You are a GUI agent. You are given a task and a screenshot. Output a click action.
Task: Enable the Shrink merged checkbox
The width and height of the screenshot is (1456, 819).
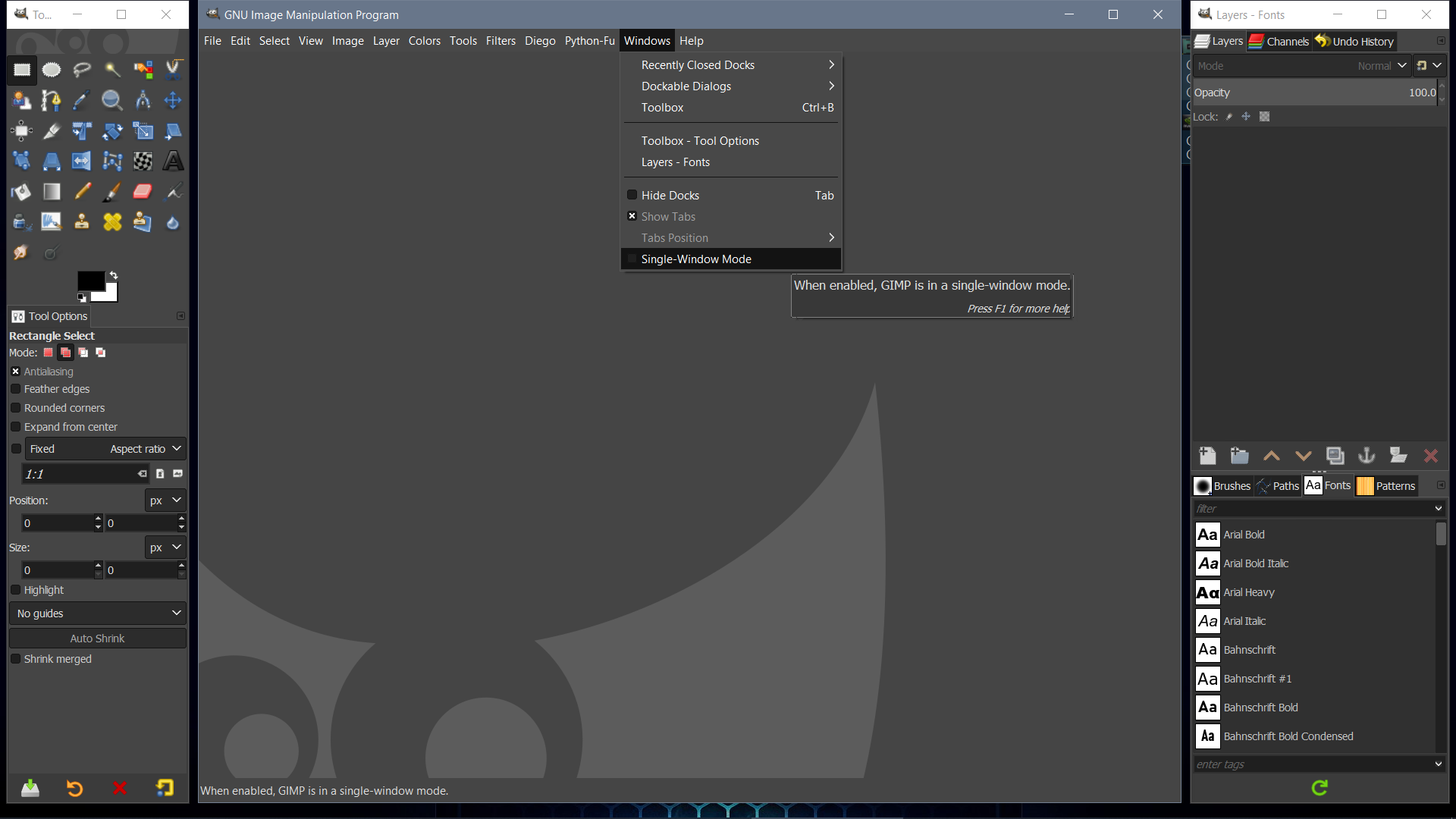tap(15, 659)
